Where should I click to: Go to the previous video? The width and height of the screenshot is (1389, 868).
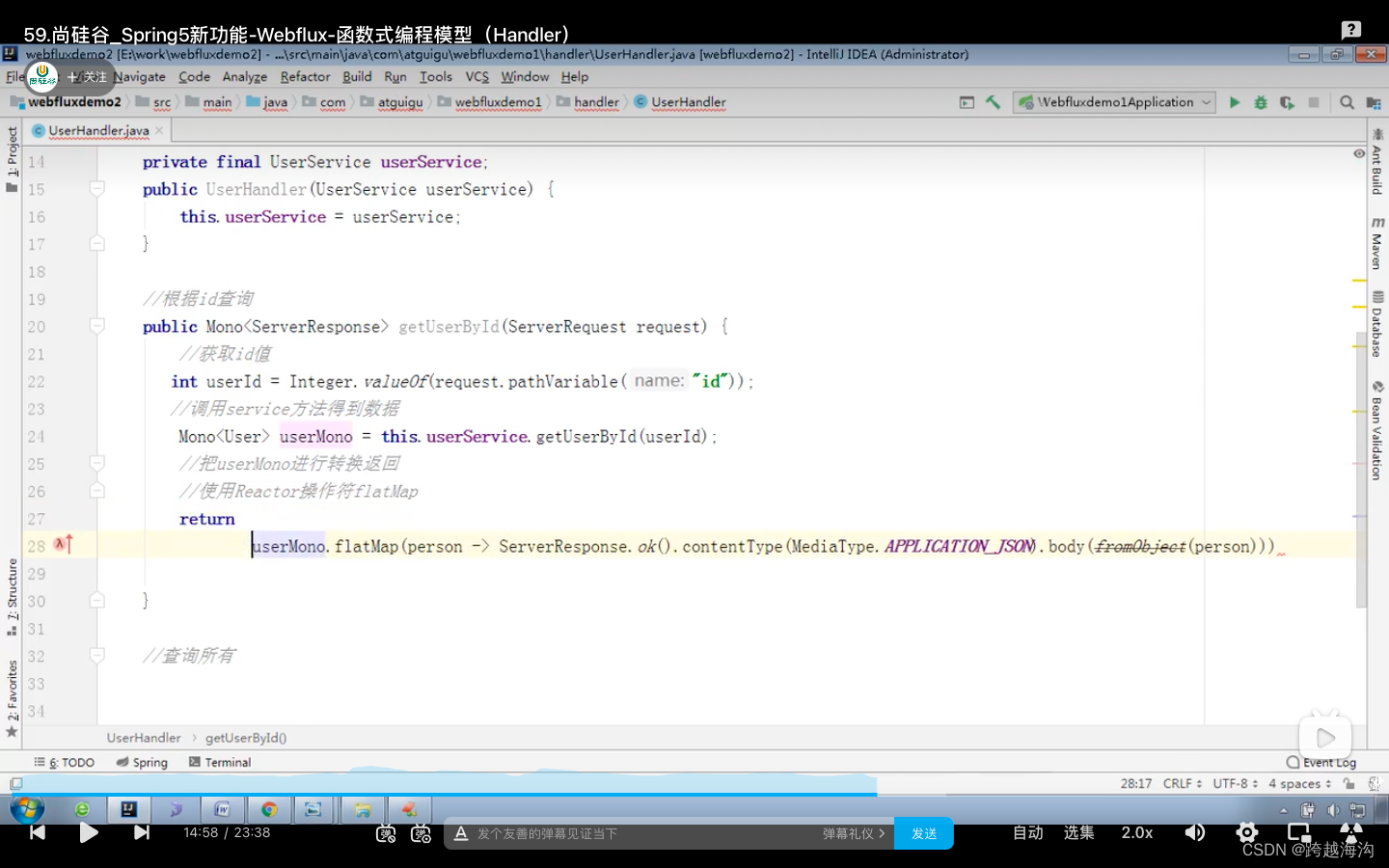pos(38,832)
